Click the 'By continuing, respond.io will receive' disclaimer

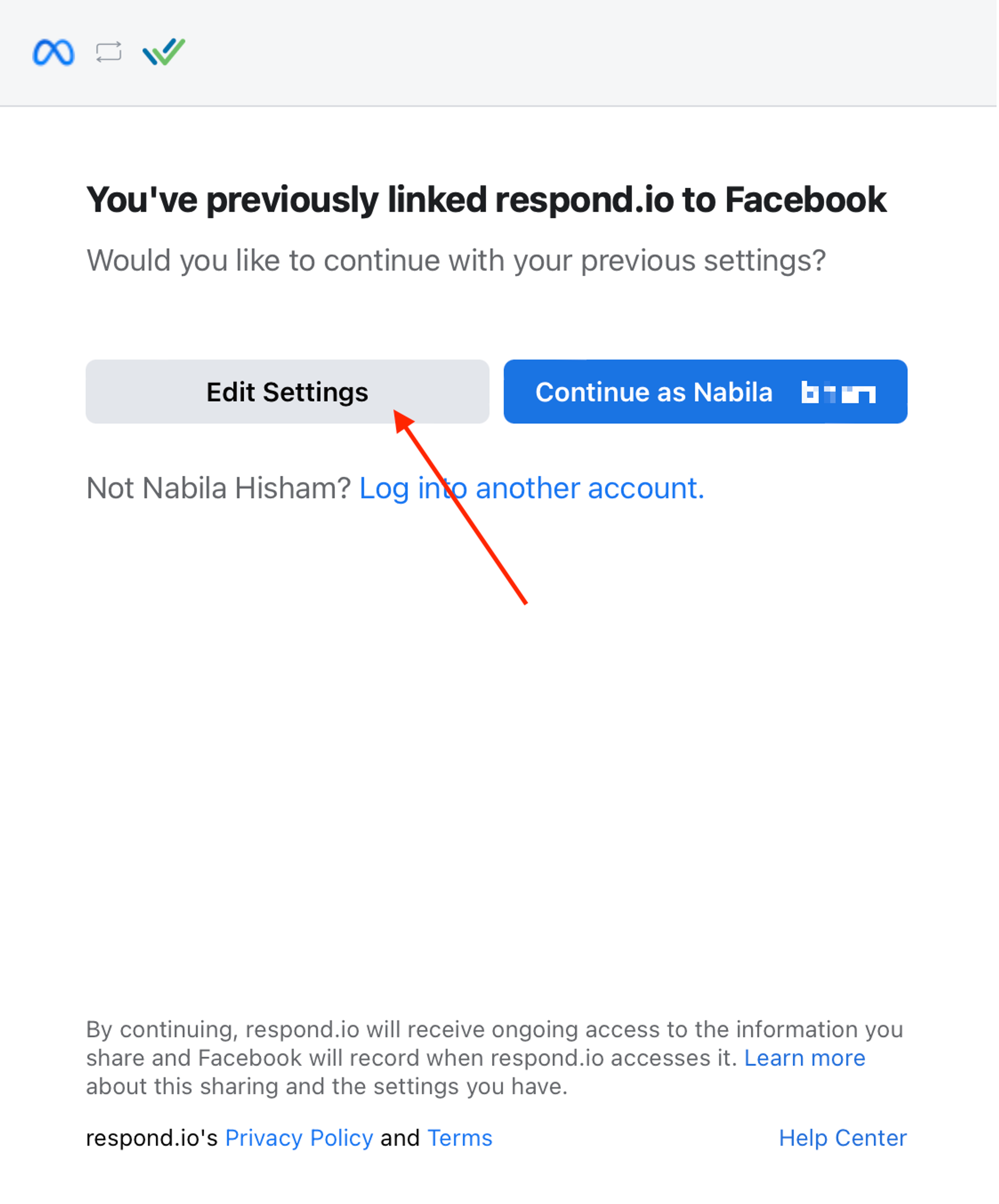tap(495, 1030)
